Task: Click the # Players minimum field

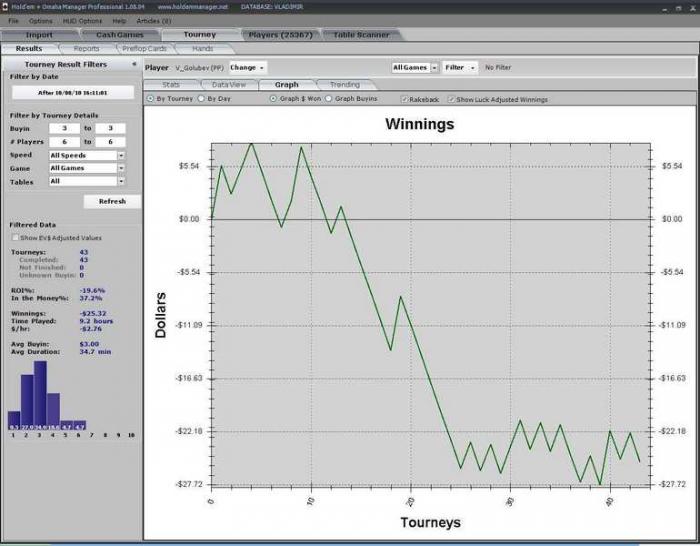Action: (64, 142)
